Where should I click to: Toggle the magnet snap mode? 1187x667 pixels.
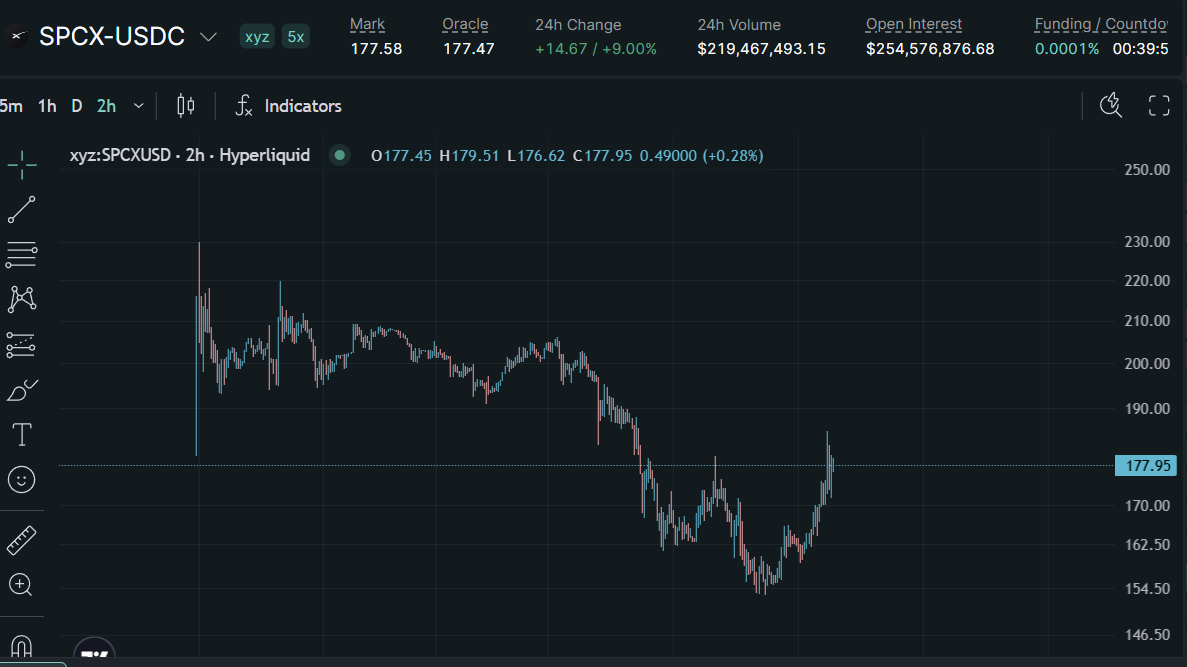[x=21, y=646]
